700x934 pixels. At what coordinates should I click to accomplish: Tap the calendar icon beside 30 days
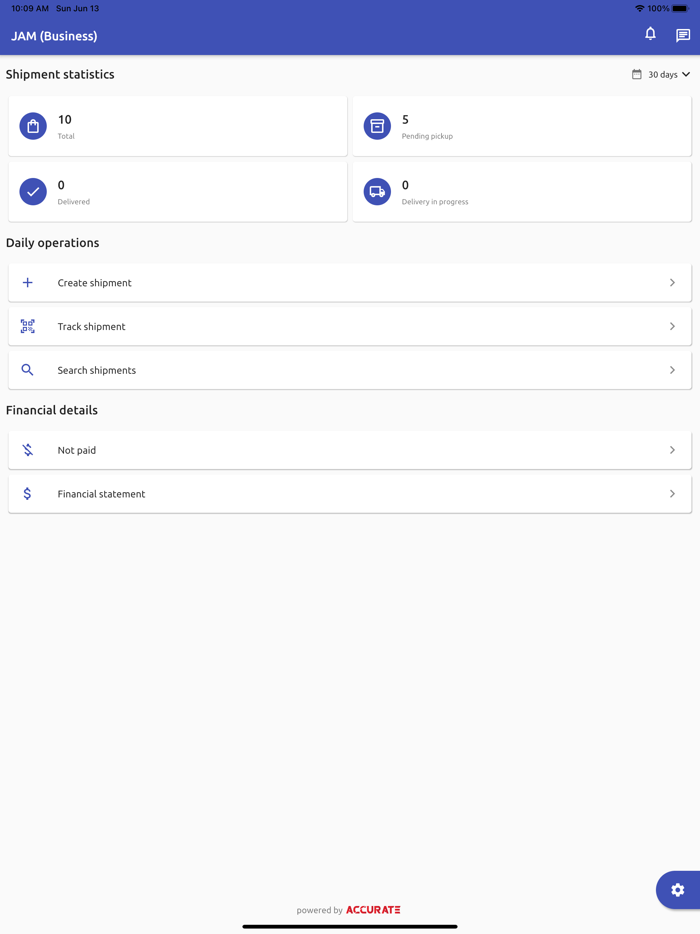click(637, 74)
